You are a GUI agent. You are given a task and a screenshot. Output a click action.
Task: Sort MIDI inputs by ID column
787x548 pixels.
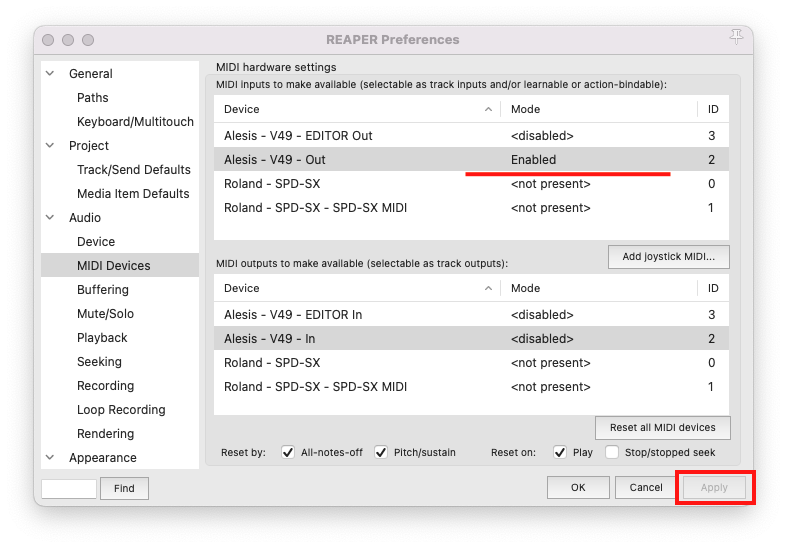[x=713, y=109]
